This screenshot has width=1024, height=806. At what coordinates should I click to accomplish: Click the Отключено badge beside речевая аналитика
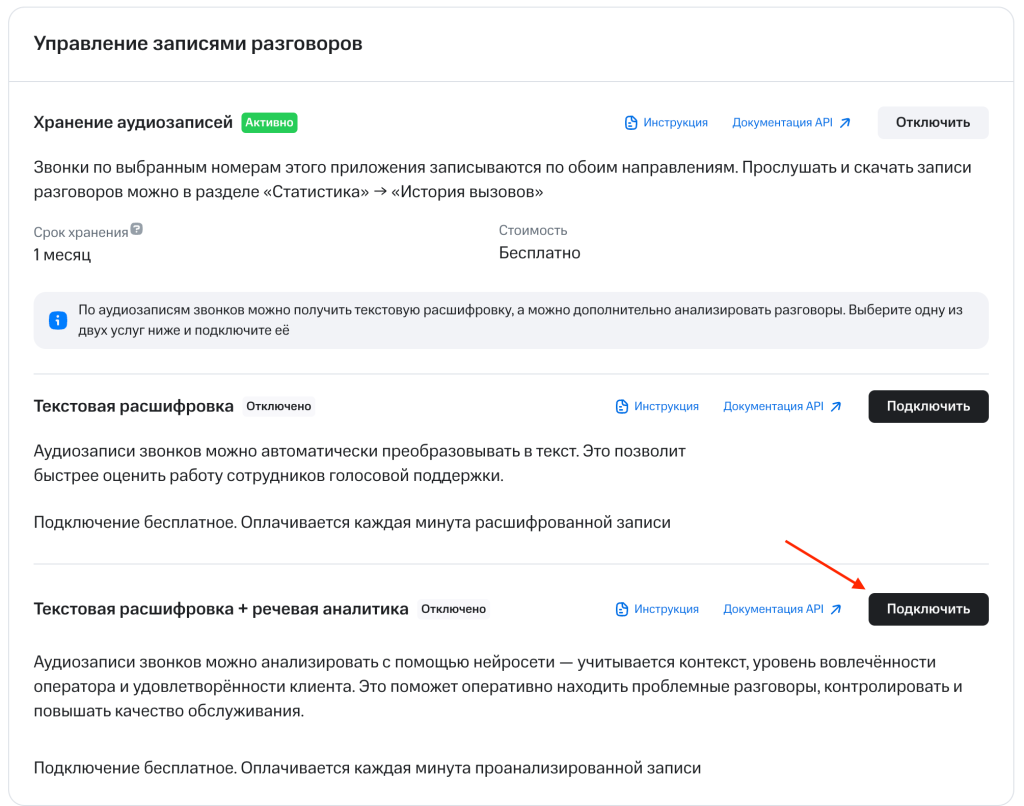point(453,609)
